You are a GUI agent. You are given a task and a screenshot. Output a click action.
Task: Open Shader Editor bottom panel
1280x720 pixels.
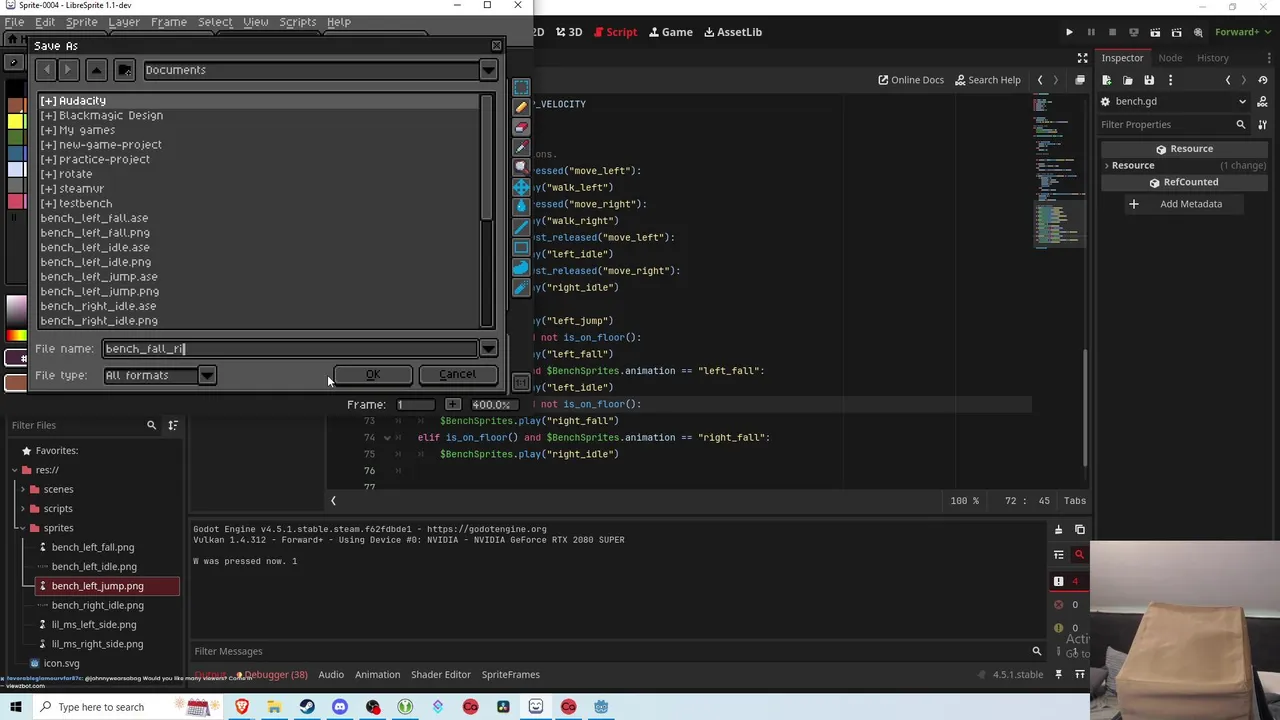pos(440,675)
